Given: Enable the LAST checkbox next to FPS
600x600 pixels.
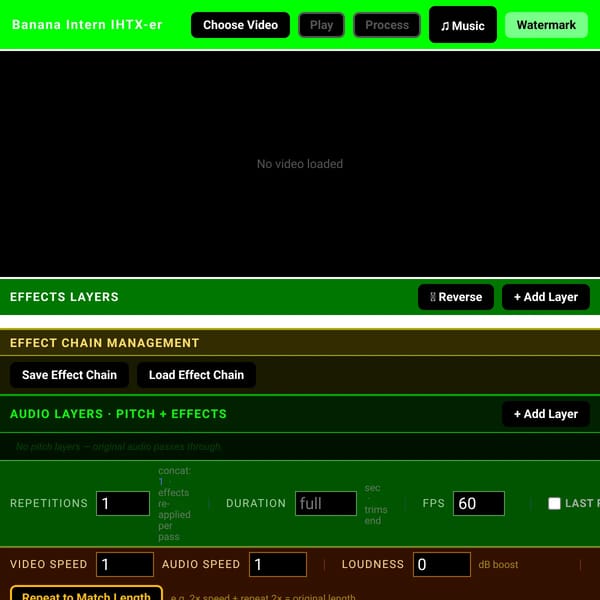Looking at the screenshot, I should pos(554,504).
